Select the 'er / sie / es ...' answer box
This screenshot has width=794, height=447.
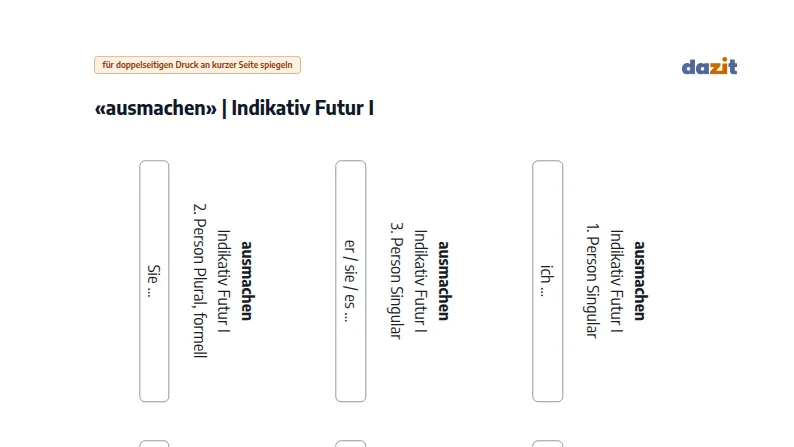[350, 281]
